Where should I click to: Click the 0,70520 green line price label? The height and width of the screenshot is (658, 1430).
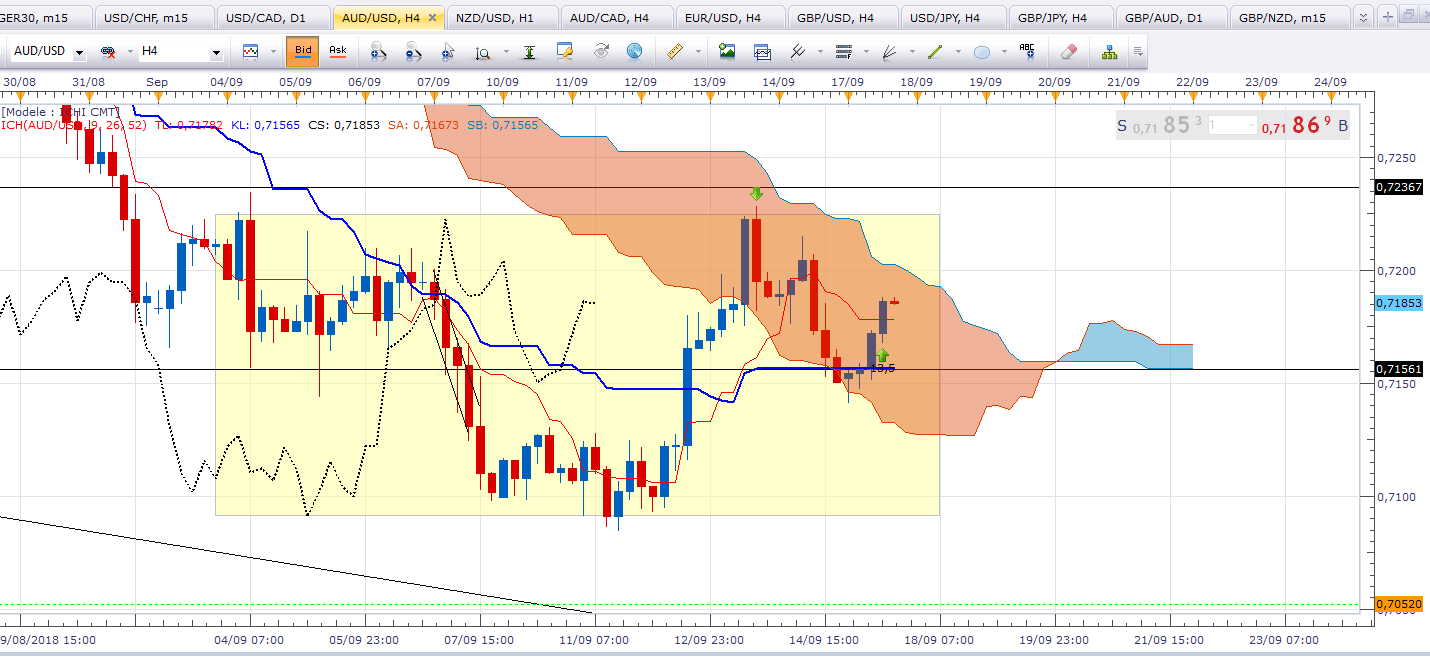(x=1398, y=604)
